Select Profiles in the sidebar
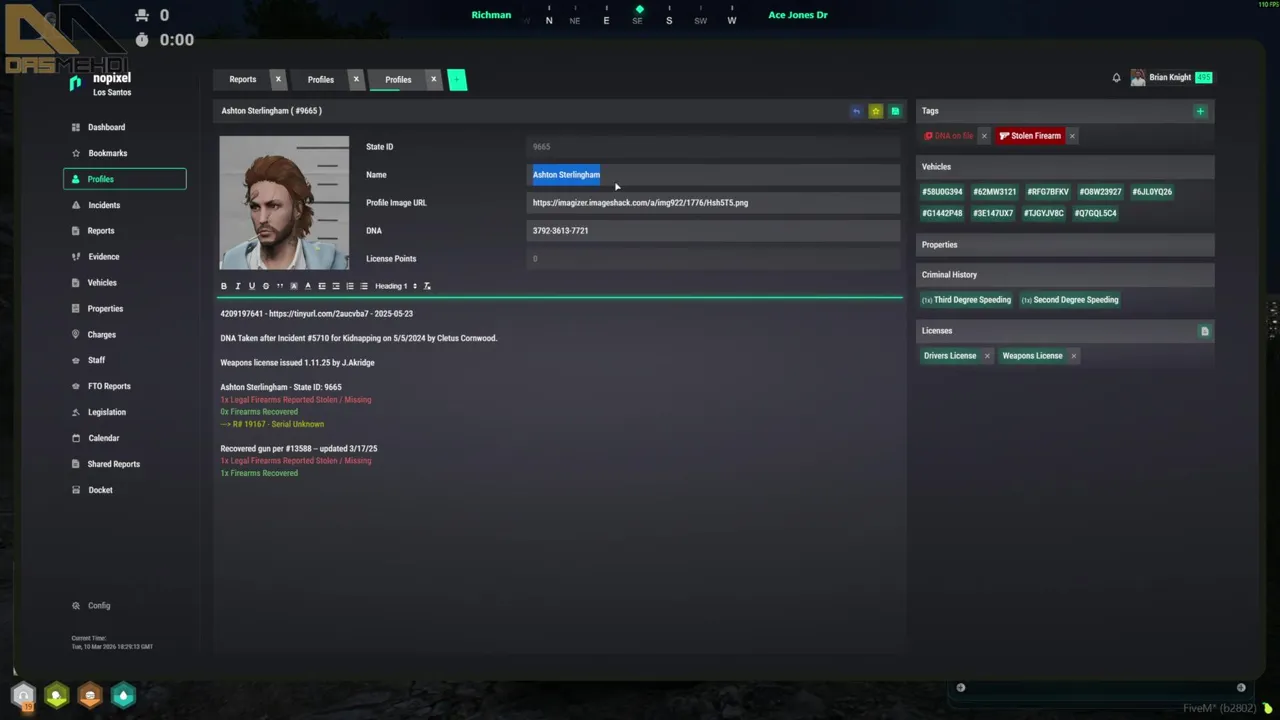Image resolution: width=1280 pixels, height=720 pixels. click(125, 179)
